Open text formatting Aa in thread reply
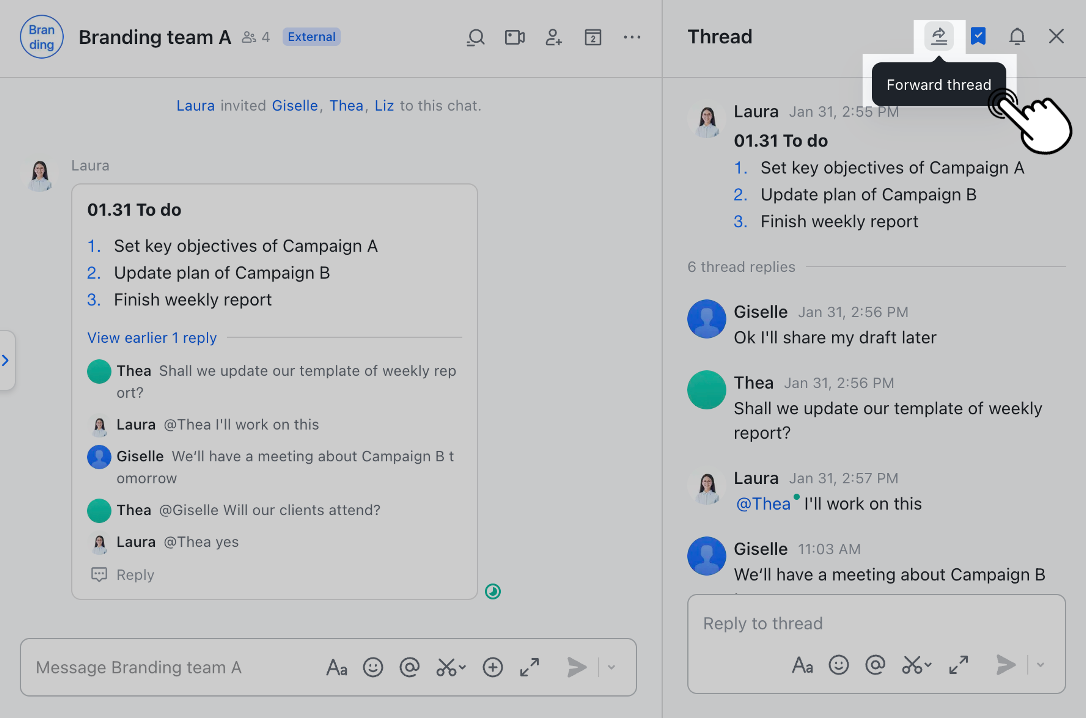 (x=802, y=664)
